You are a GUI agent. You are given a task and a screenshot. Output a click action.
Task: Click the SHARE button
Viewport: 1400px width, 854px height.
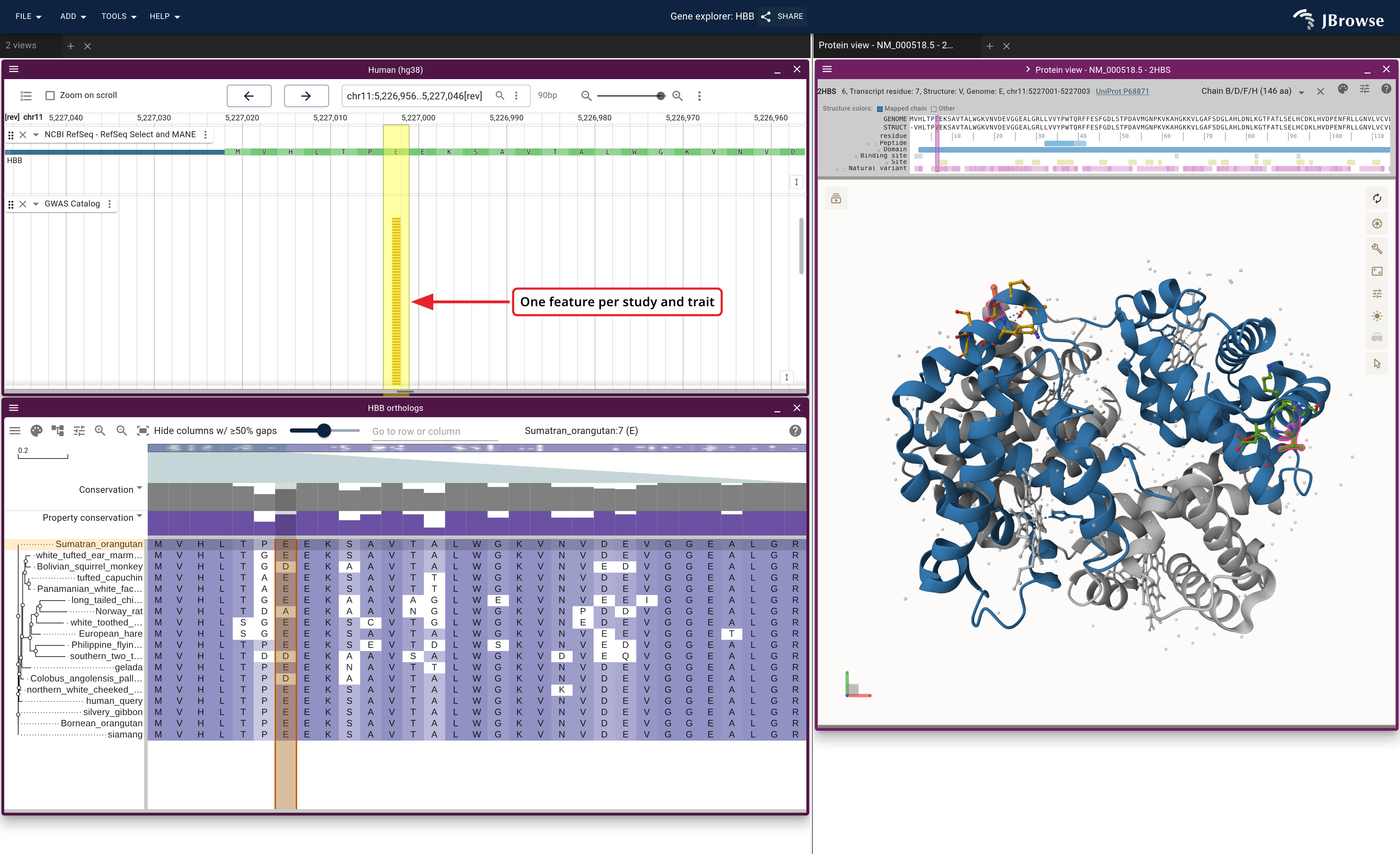(782, 16)
